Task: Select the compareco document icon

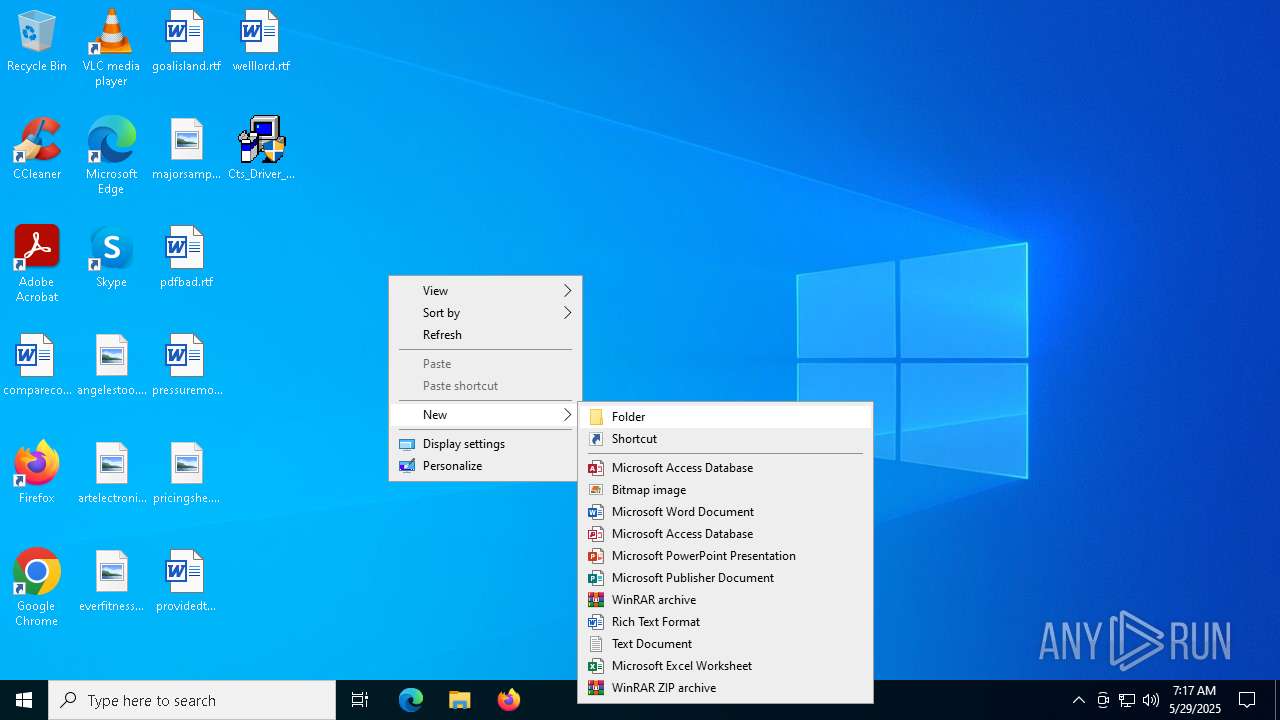Action: [37, 366]
